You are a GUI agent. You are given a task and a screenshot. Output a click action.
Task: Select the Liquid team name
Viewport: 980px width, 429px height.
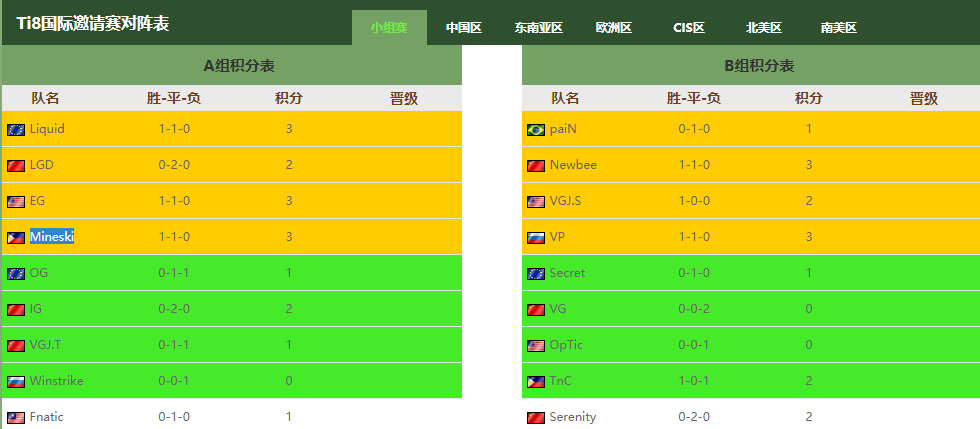click(47, 129)
